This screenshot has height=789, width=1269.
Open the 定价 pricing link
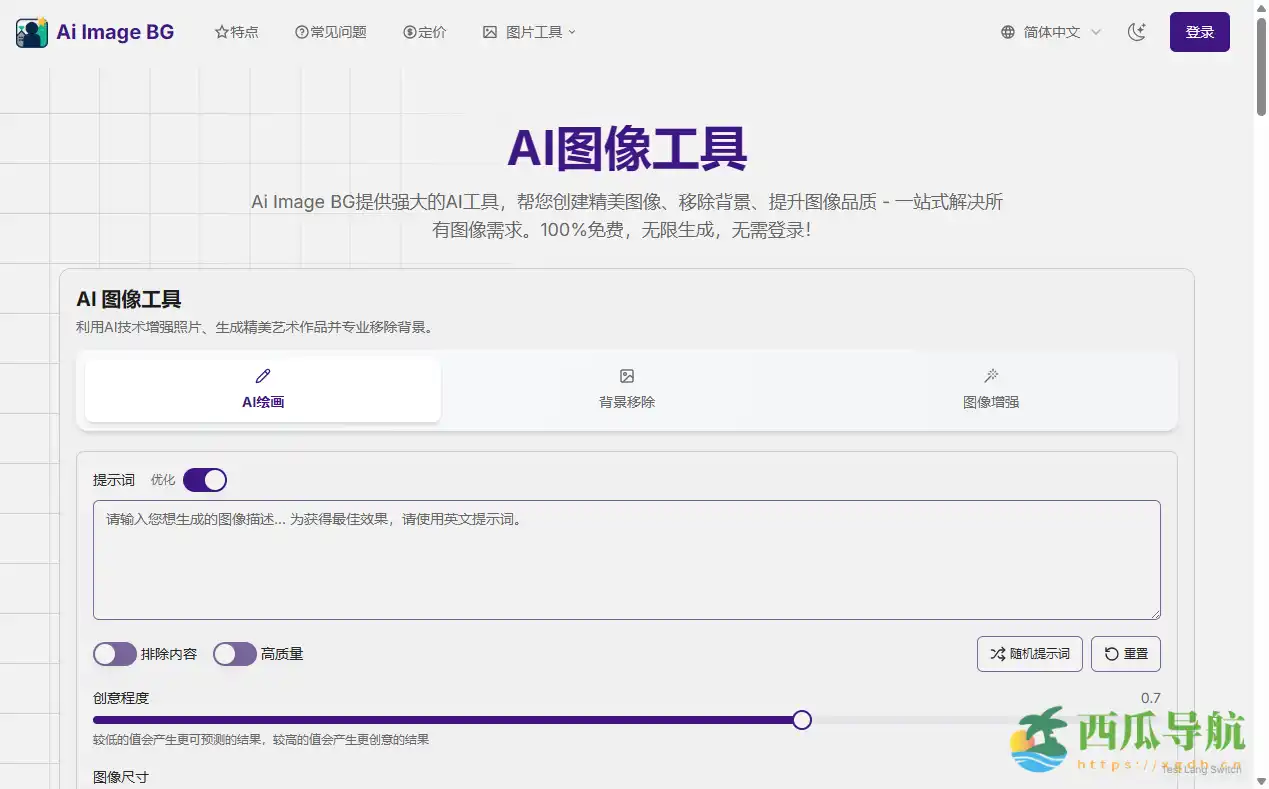click(x=424, y=31)
